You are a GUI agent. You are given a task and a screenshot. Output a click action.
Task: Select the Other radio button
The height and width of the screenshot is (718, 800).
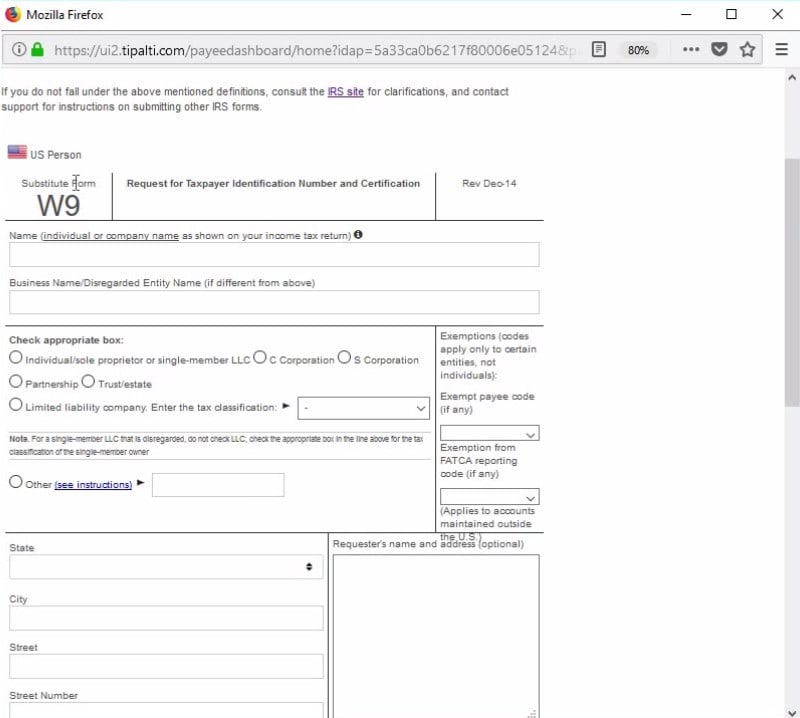point(16,482)
